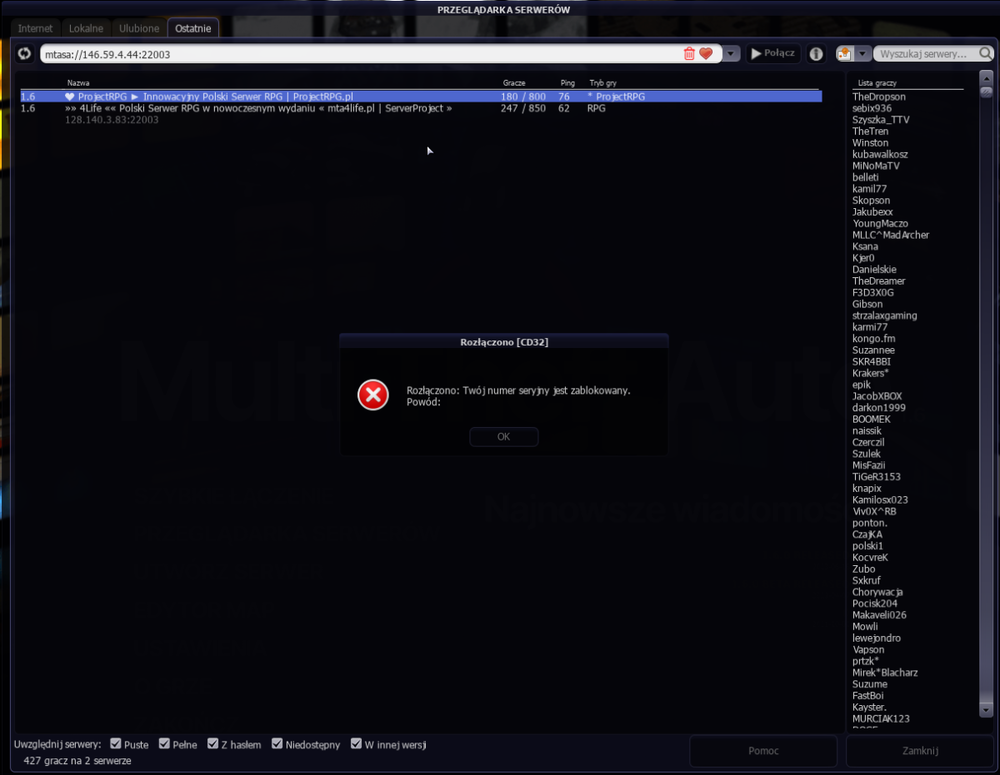The image size is (1000, 775).
Task: Click the orange search-type icon beside search box
Action: 844,54
